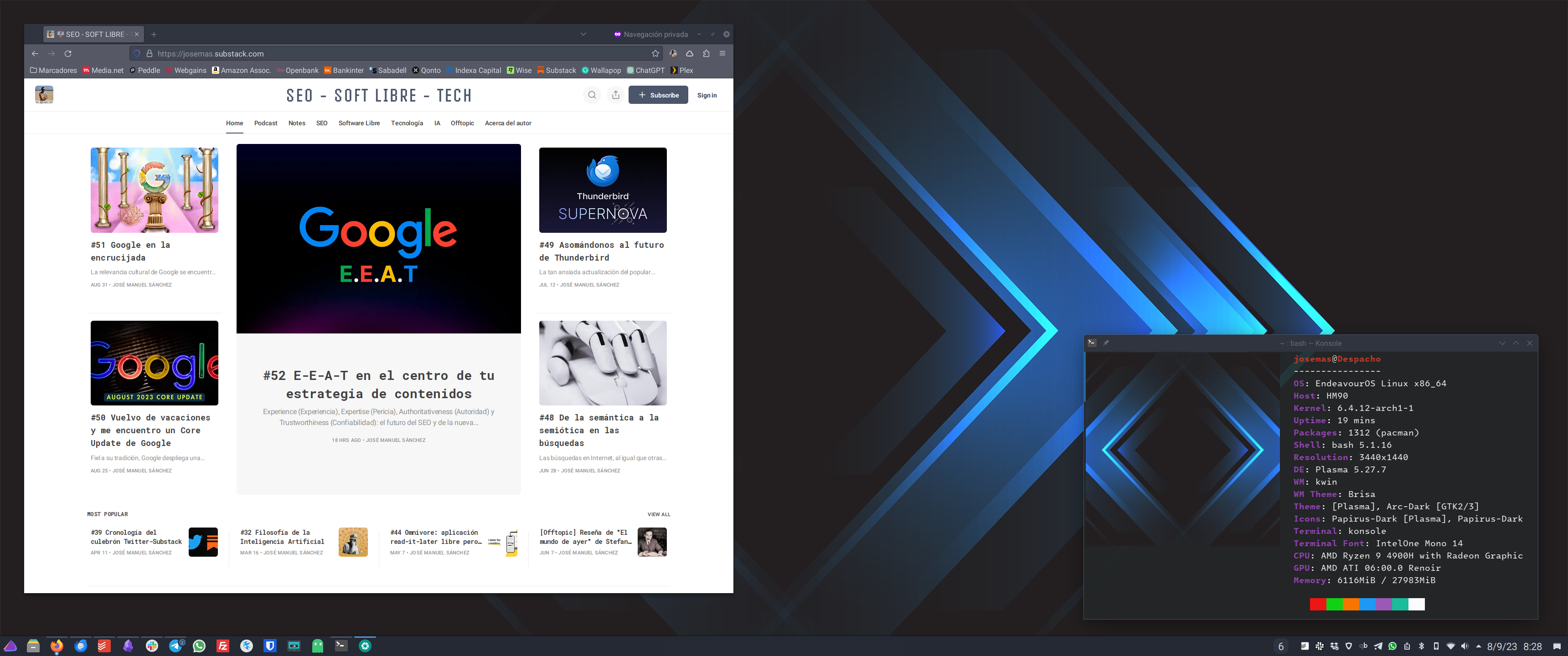Click the Sign in link
The height and width of the screenshot is (656, 1568).
[707, 95]
